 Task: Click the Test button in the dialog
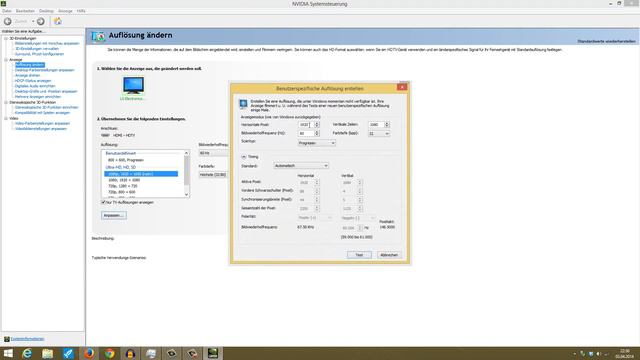click(359, 255)
